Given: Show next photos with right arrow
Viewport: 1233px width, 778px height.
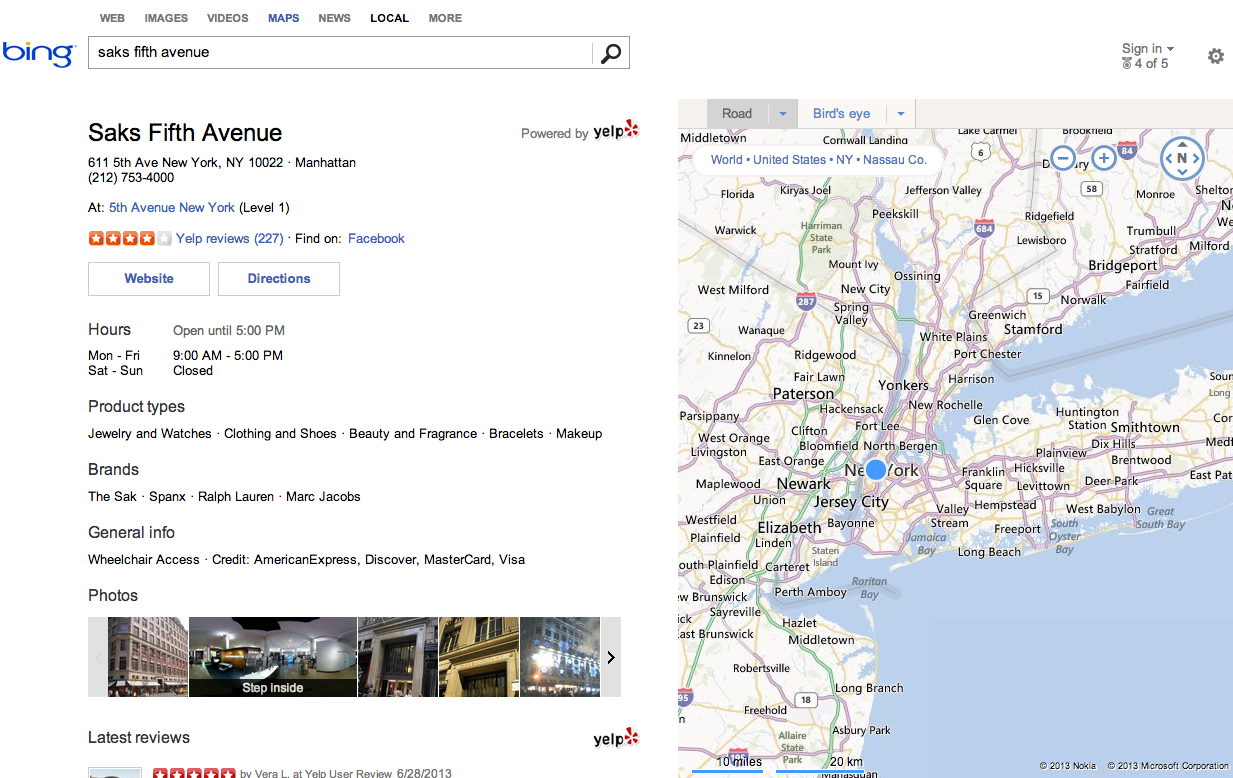Looking at the screenshot, I should coord(610,657).
